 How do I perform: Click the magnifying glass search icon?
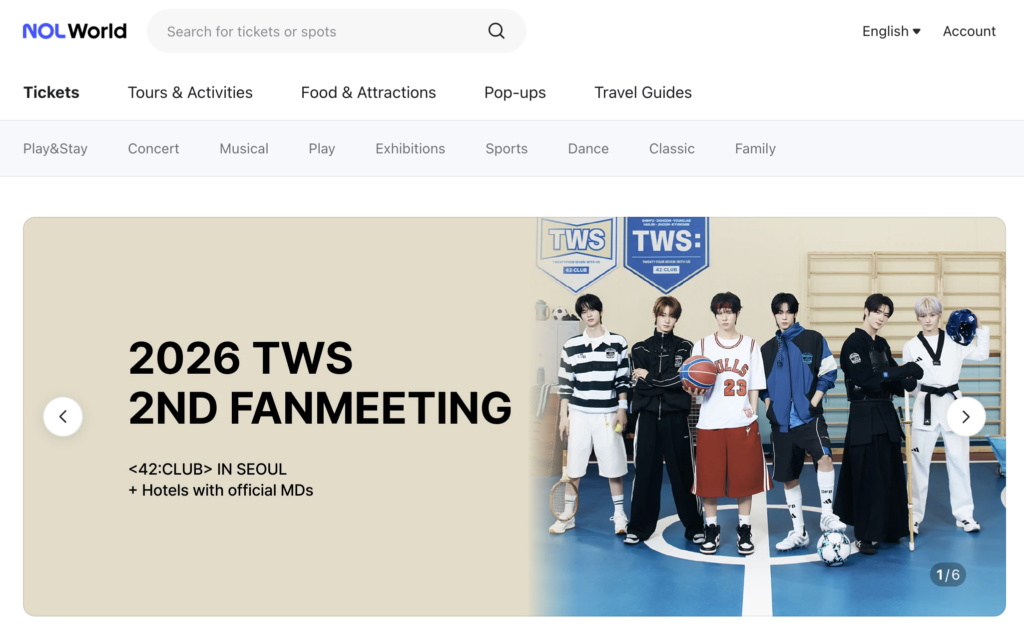[x=496, y=31]
